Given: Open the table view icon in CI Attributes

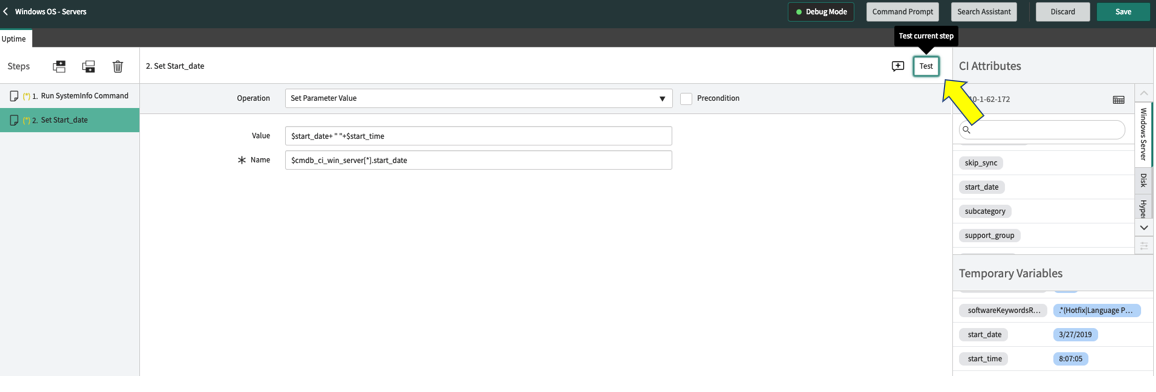Looking at the screenshot, I should (x=1118, y=99).
